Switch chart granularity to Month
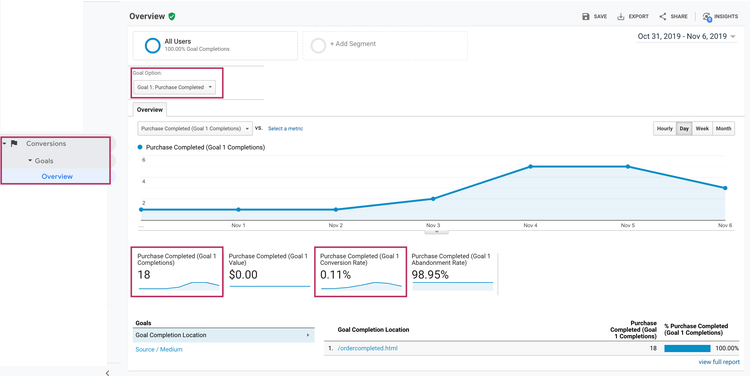 tap(723, 129)
